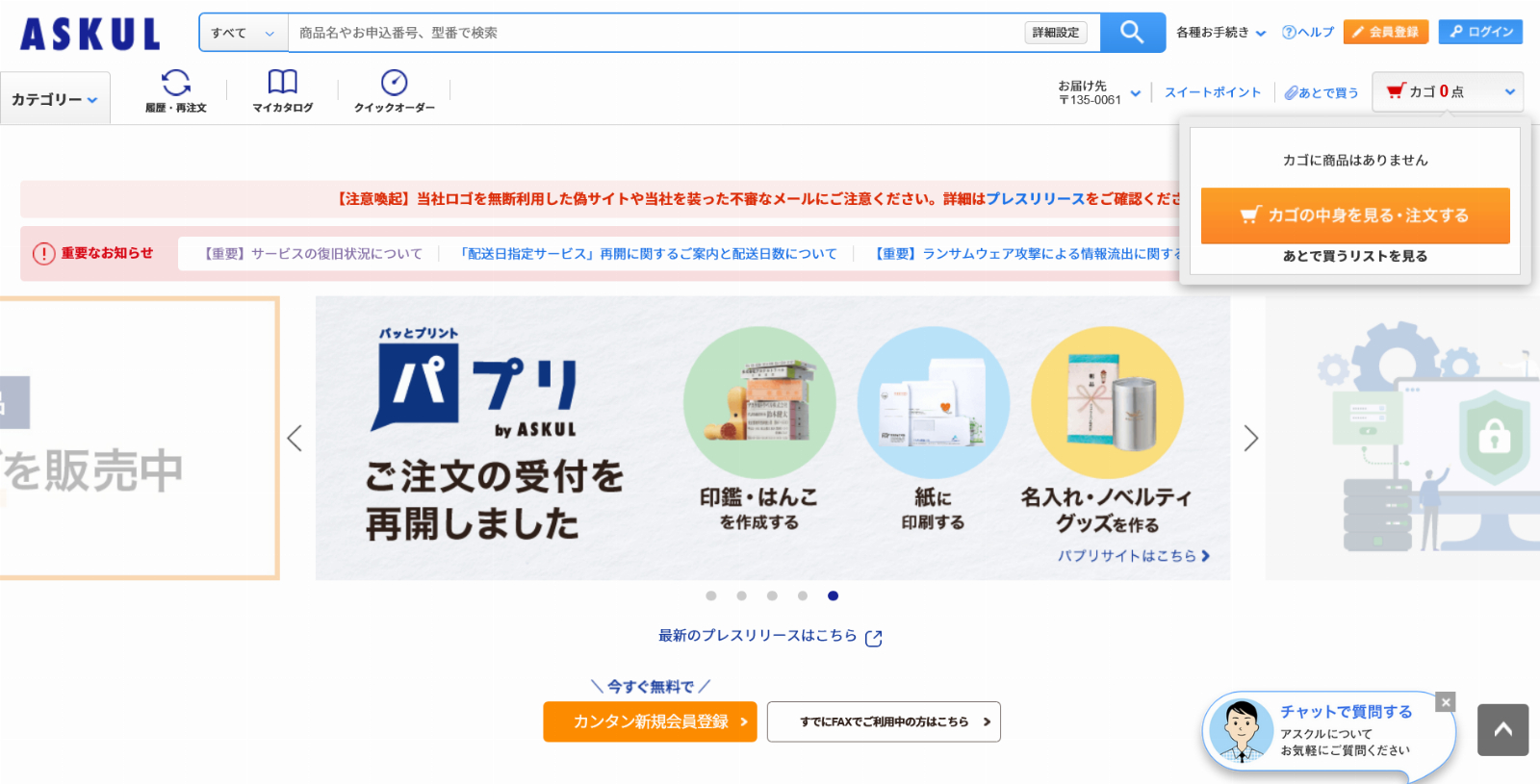Close the chat popup bubble

1445,702
